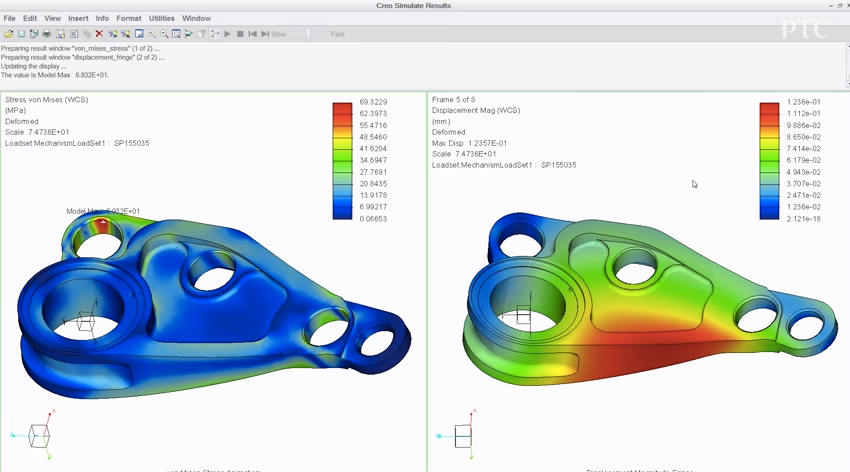Click the 'Displacement Mag (WCS)' title
This screenshot has height=472, width=850.
coord(476,111)
